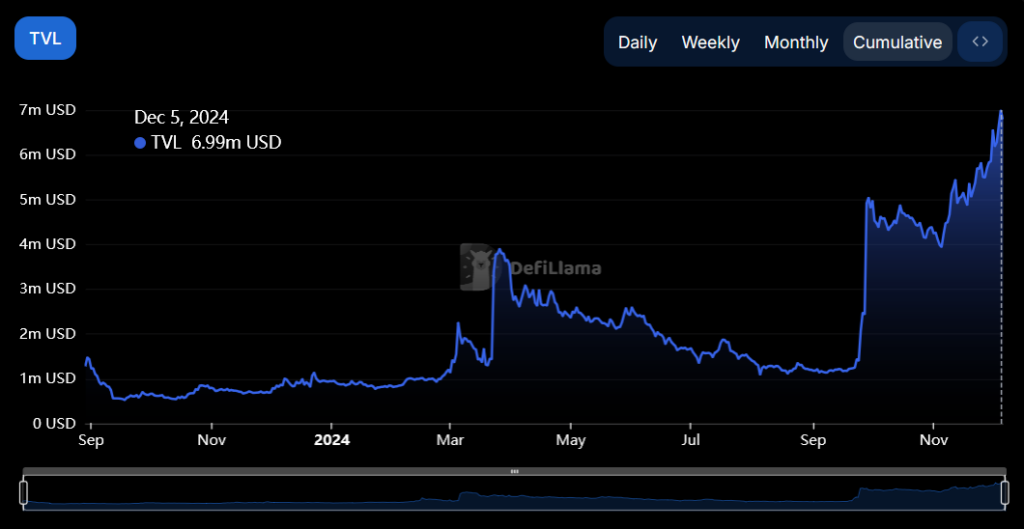Click the '6m USD' y-axis label

tap(48, 155)
